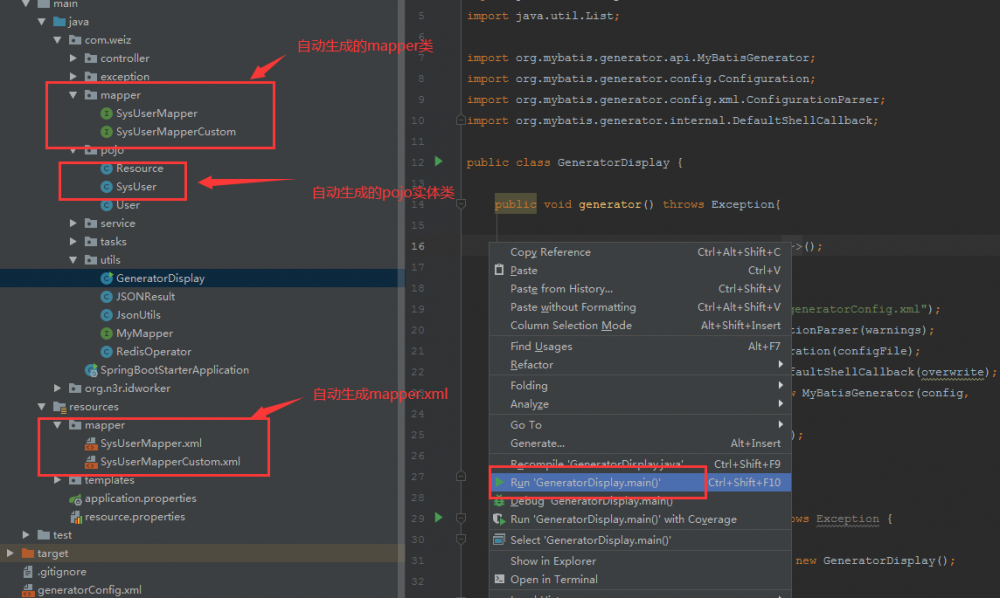This screenshot has width=1000, height=598.
Task: Click line number 16 in gutter
Action: click(x=418, y=246)
